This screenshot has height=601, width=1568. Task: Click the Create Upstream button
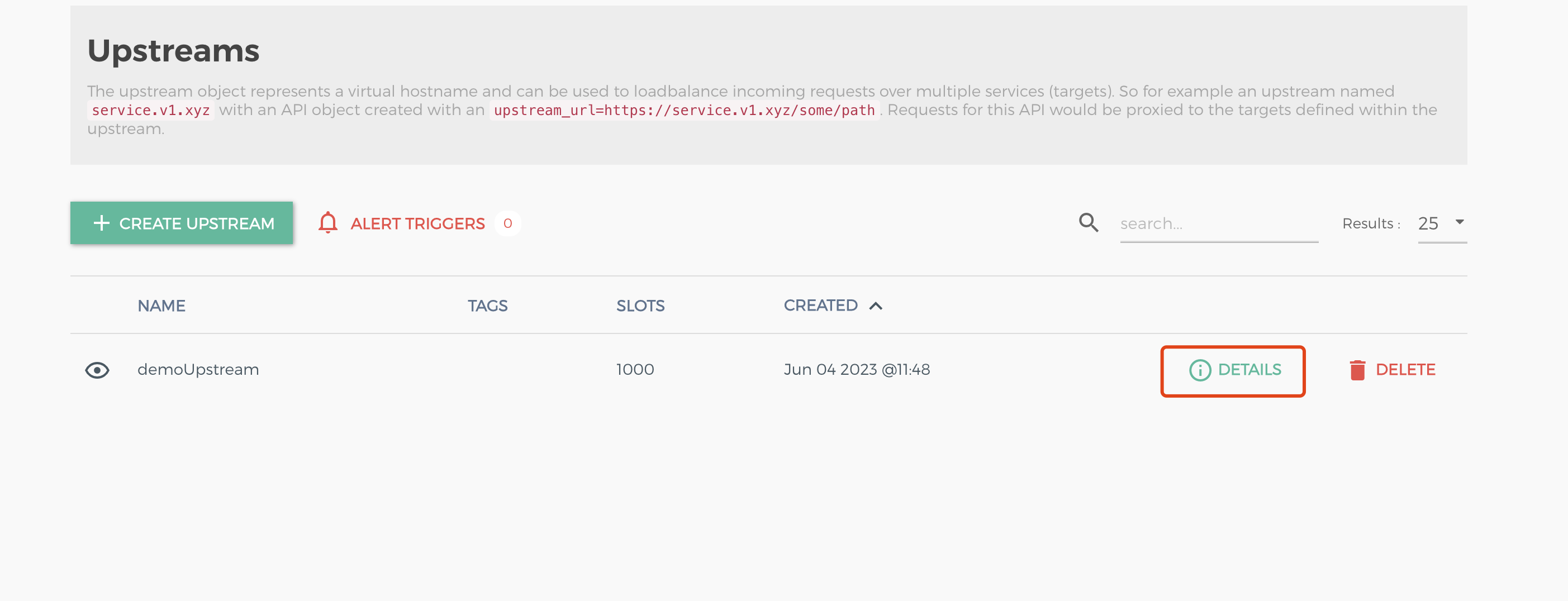(182, 223)
